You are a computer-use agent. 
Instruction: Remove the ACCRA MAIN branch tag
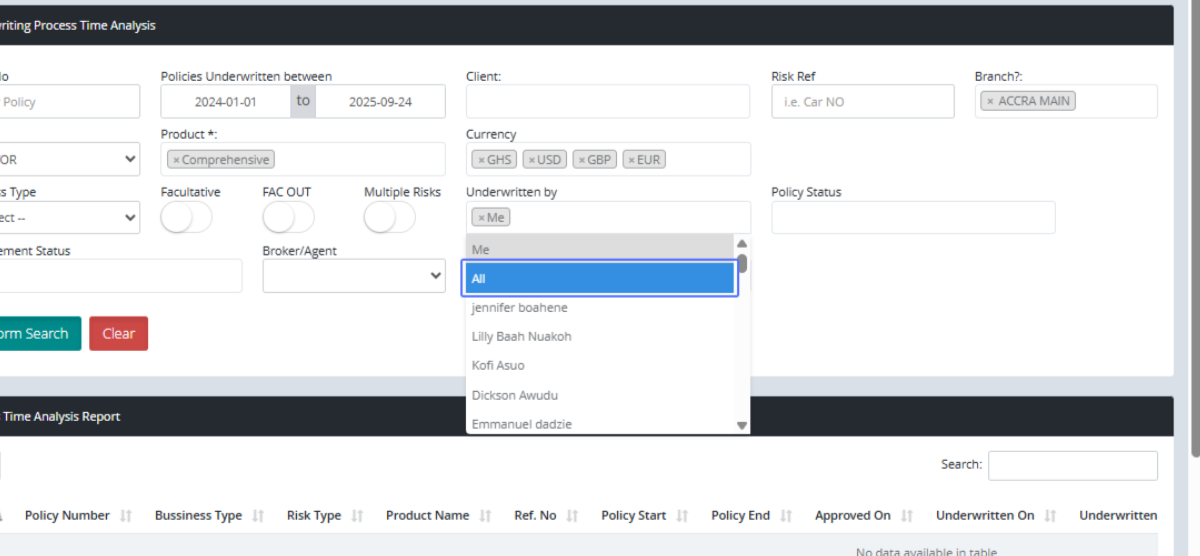pyautogui.click(x=990, y=101)
